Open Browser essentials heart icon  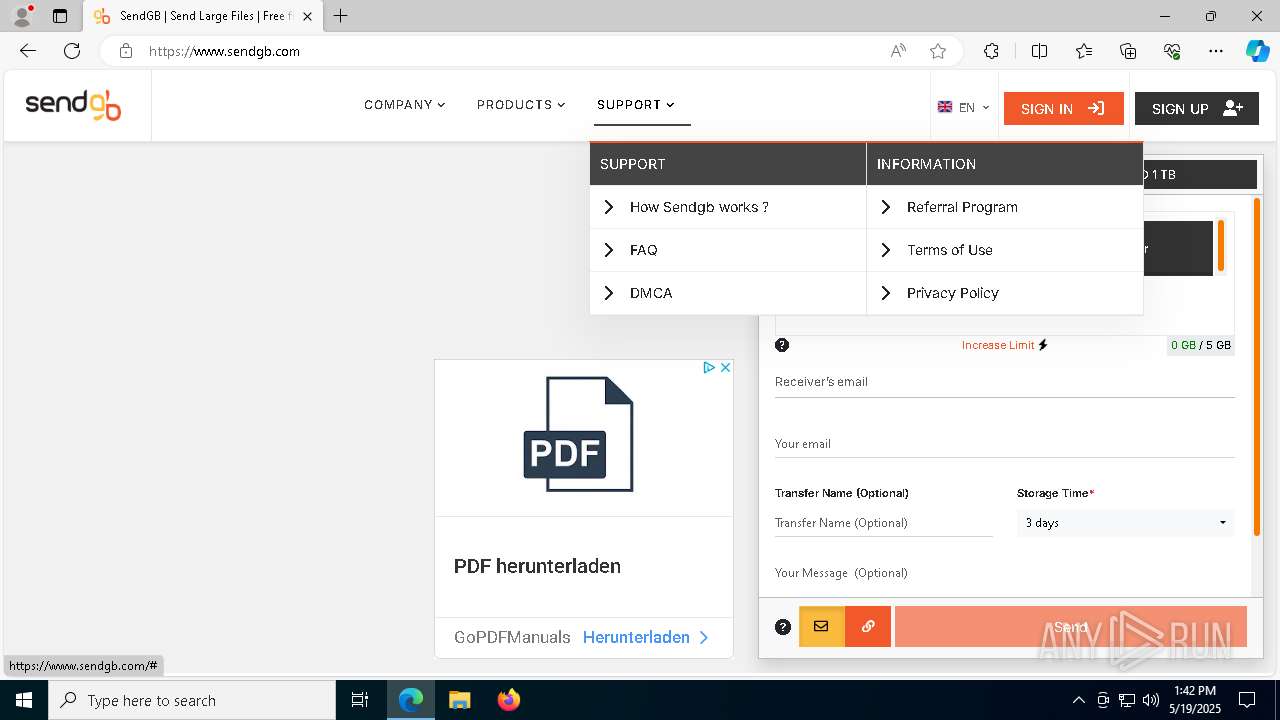pyautogui.click(x=1172, y=51)
